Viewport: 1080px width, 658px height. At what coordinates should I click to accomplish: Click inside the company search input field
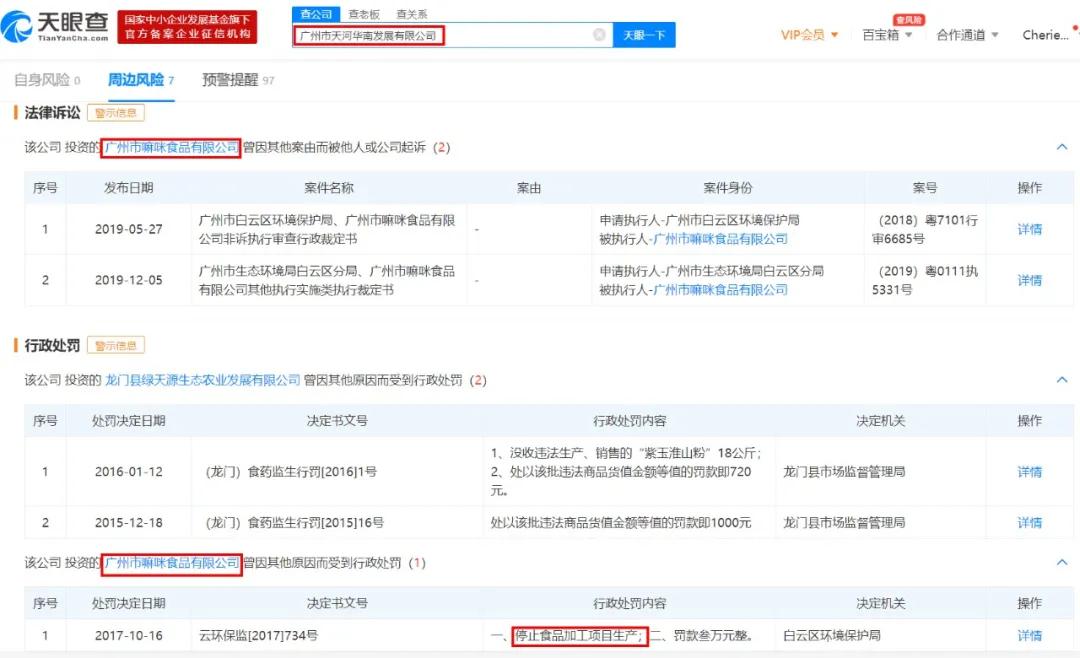pyautogui.click(x=440, y=34)
